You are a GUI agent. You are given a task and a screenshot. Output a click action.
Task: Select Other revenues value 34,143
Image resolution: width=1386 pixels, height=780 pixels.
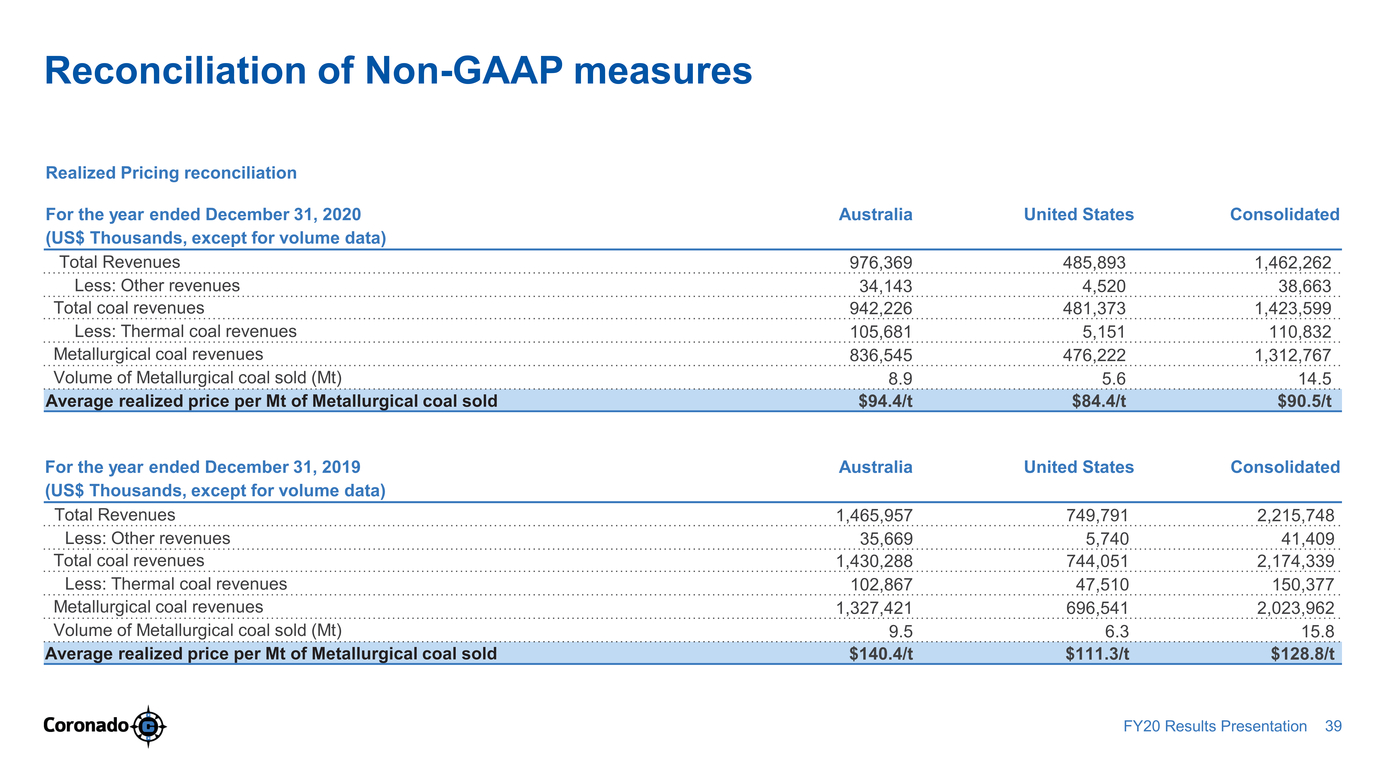[x=885, y=287]
